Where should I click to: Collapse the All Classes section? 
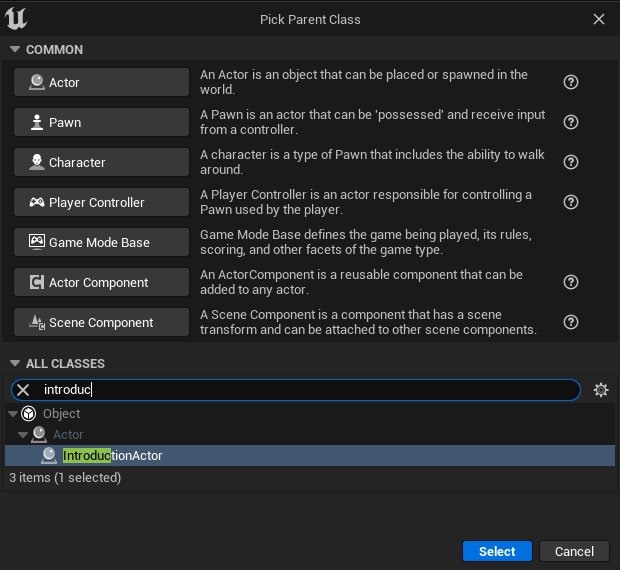[x=15, y=364]
